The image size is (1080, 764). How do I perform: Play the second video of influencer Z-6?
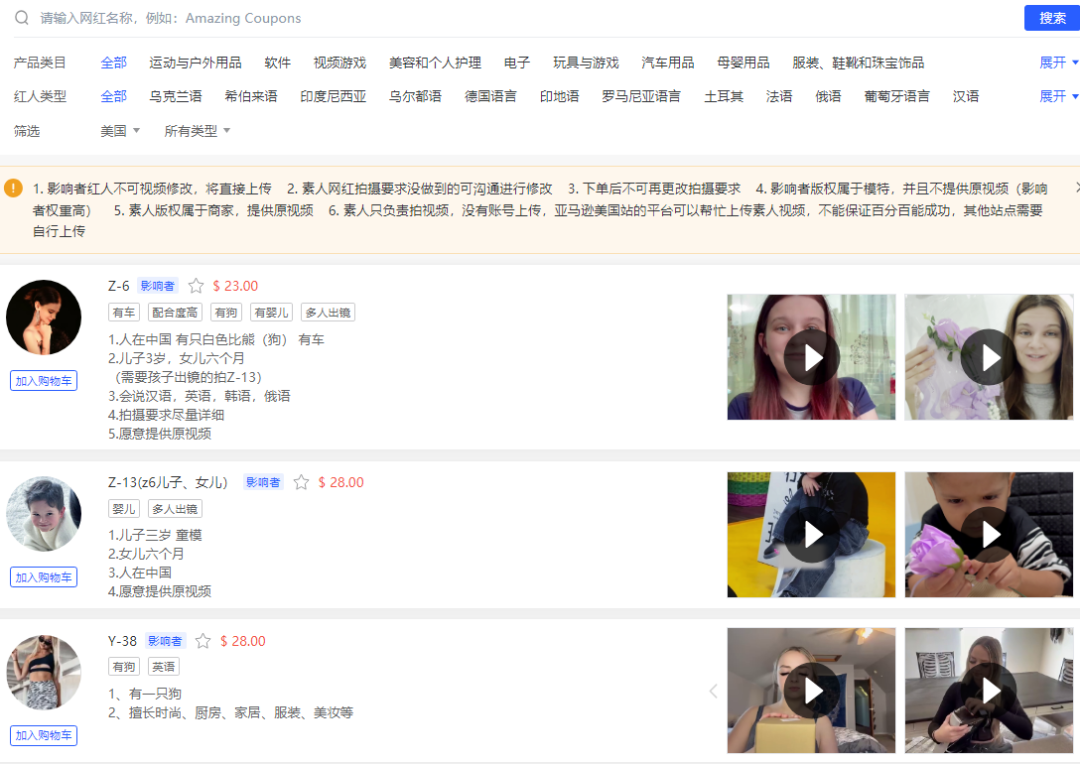(x=988, y=357)
